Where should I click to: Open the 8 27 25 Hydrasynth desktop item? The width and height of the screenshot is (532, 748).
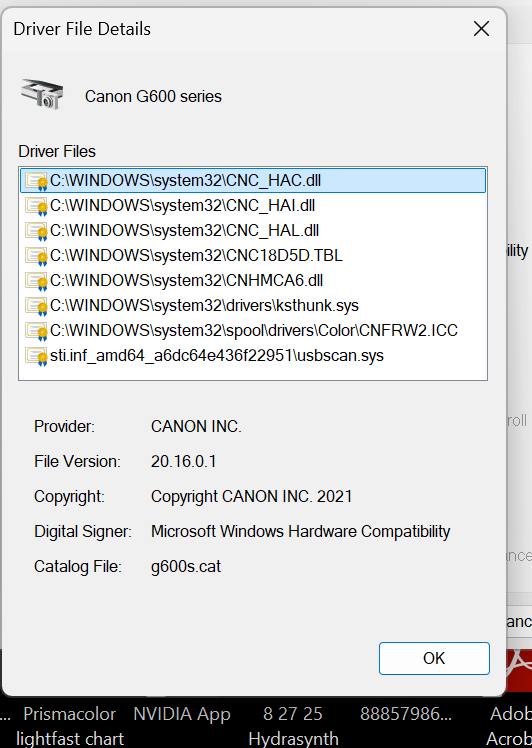point(293,726)
